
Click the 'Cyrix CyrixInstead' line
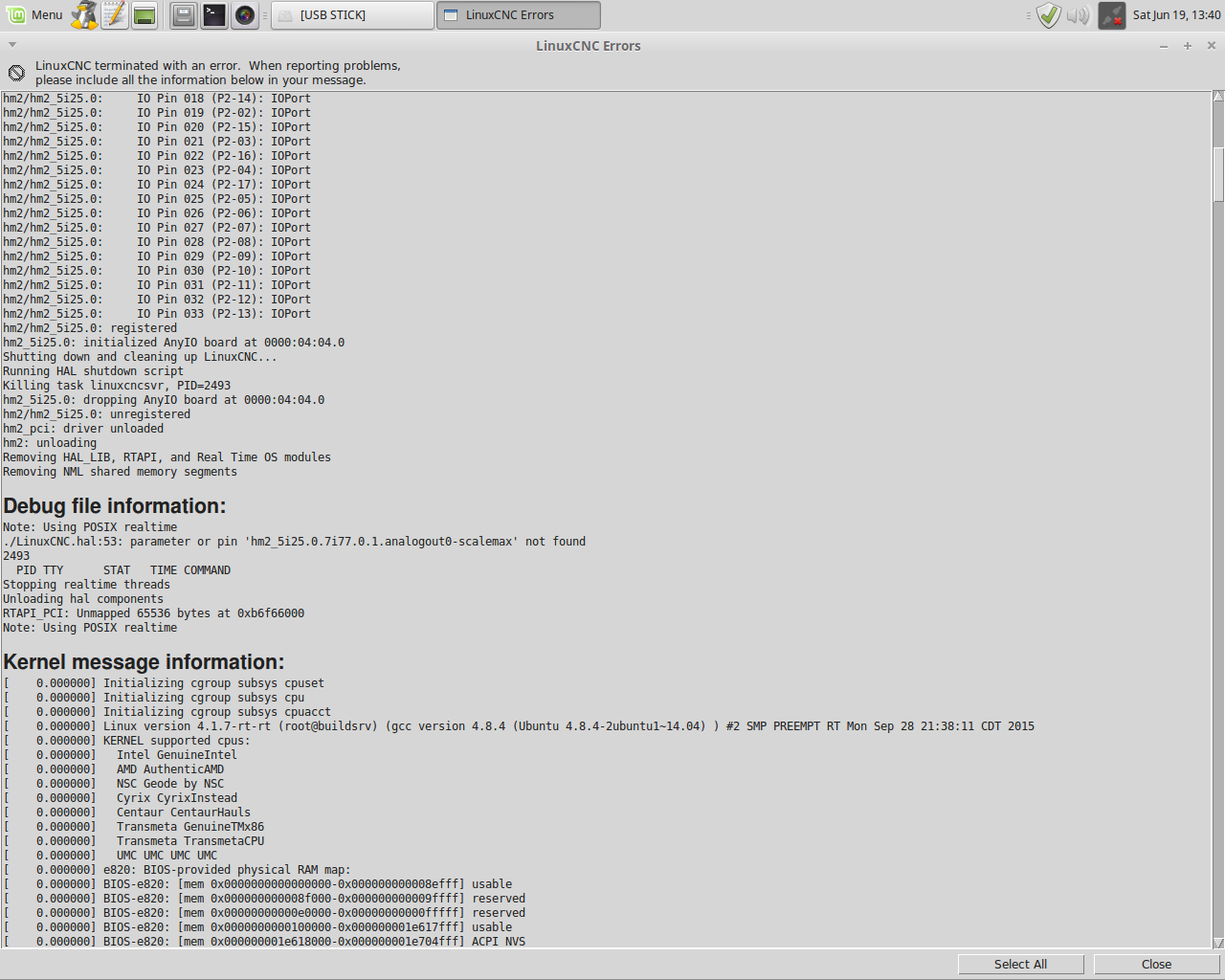tap(120, 798)
